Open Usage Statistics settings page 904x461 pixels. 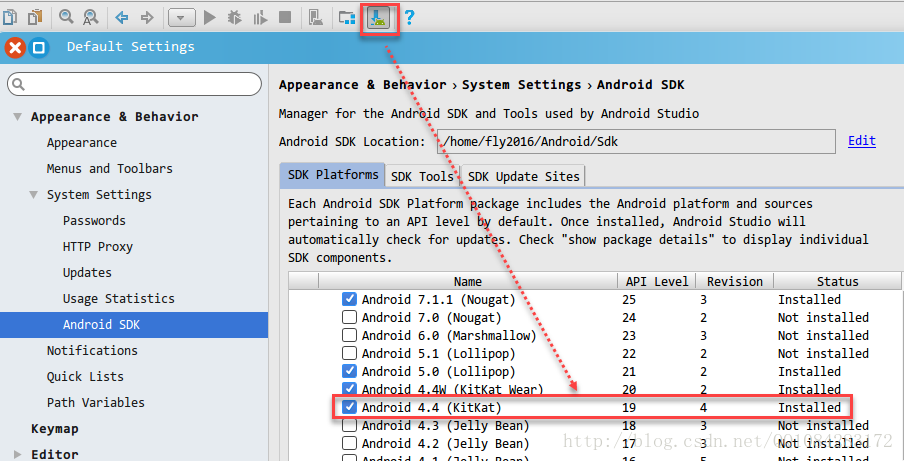click(x=119, y=298)
